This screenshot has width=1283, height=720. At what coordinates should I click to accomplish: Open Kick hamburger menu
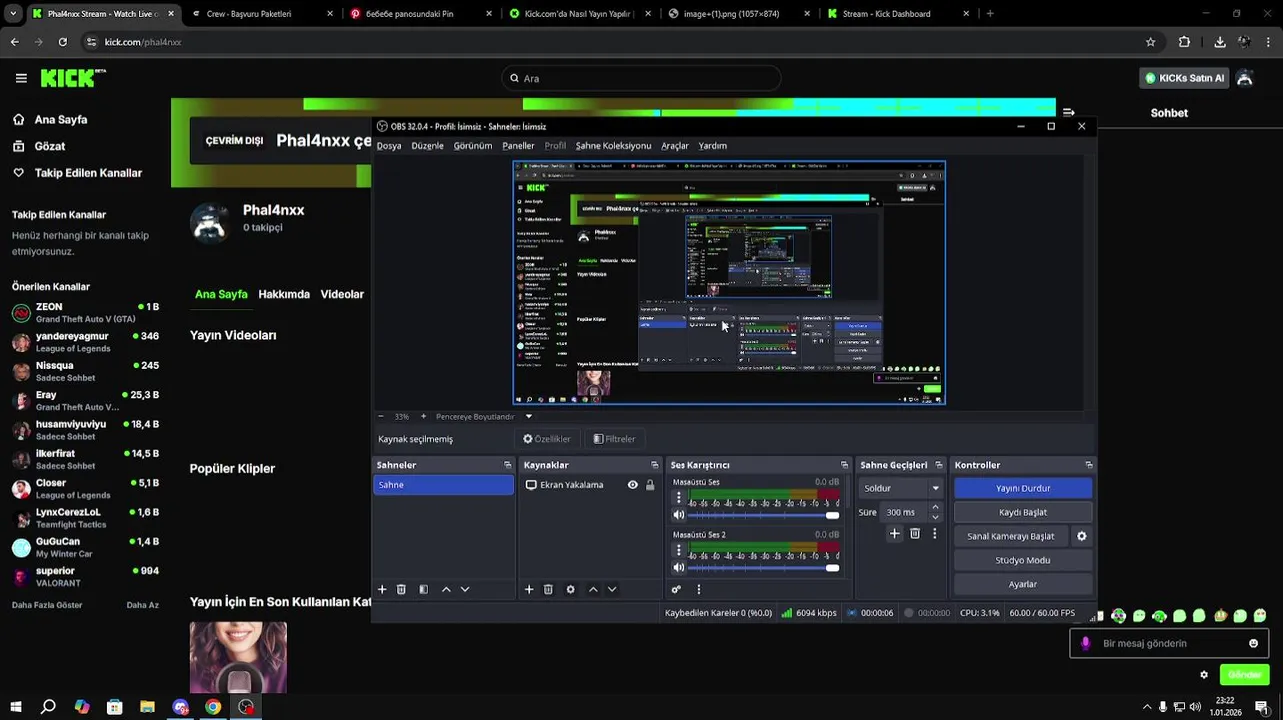point(21,78)
